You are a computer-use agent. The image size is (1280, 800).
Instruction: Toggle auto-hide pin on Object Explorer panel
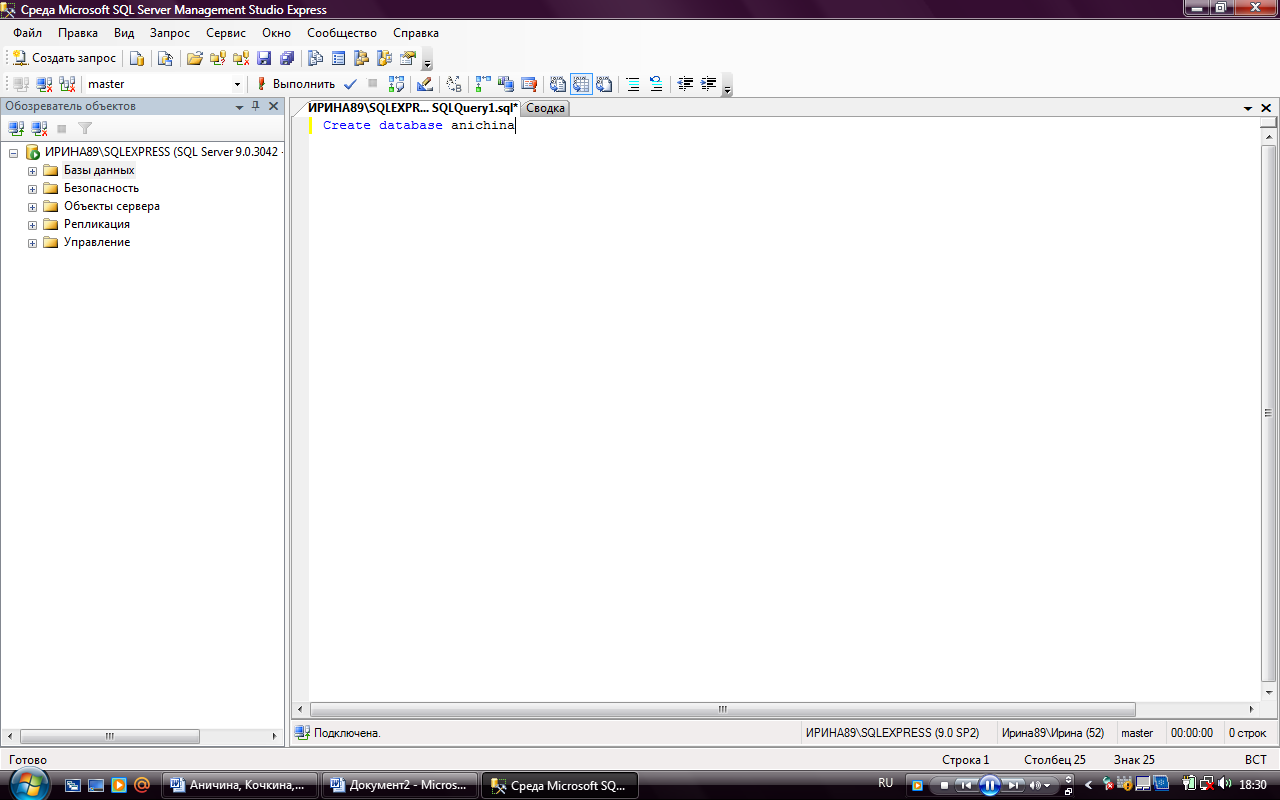coord(255,106)
